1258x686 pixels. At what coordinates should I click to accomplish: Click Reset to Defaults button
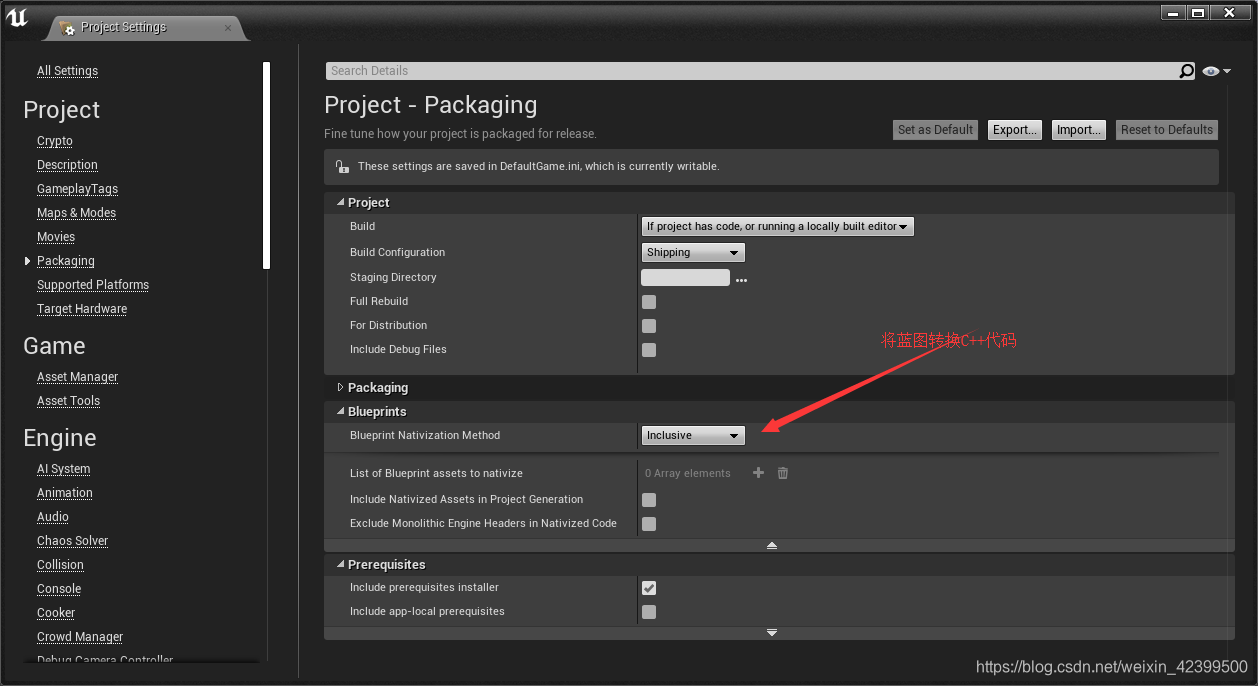click(x=1166, y=130)
